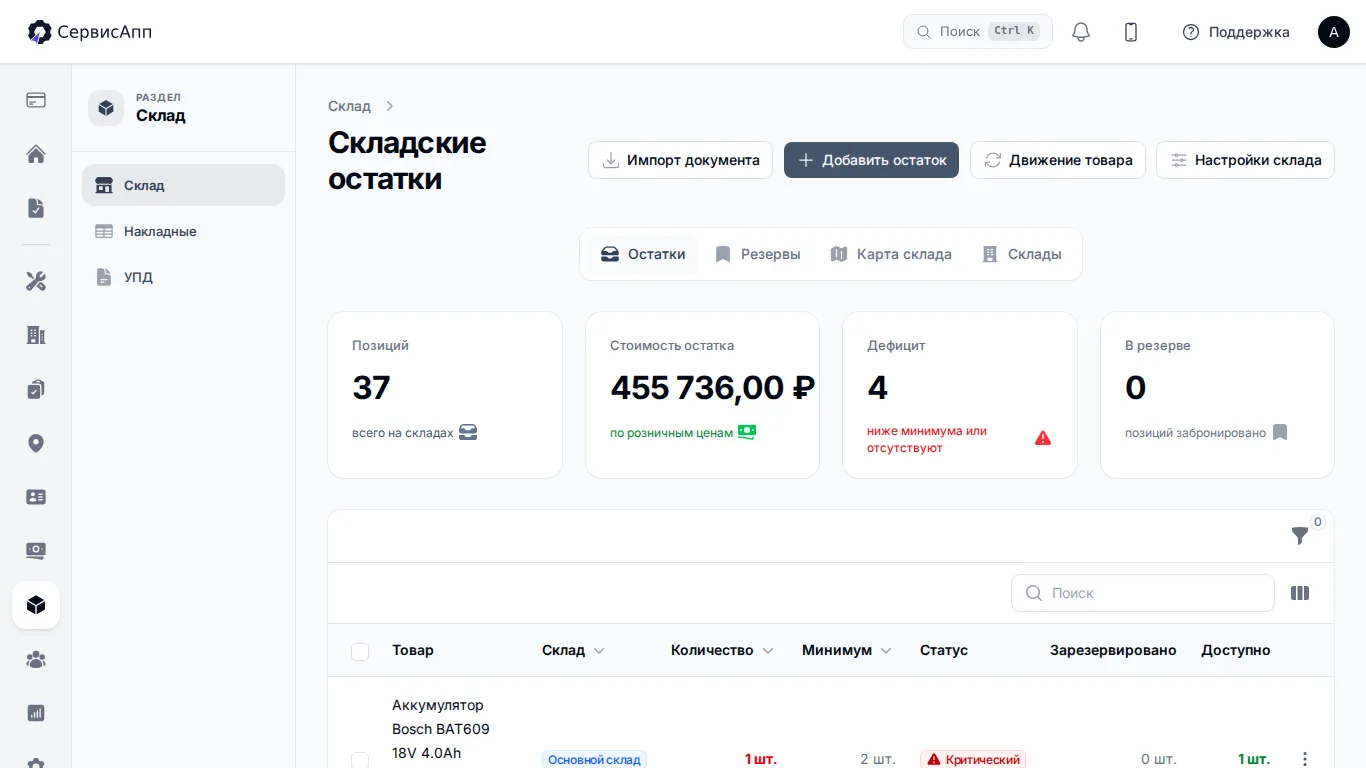Click the filter funnel icon

coord(1300,536)
